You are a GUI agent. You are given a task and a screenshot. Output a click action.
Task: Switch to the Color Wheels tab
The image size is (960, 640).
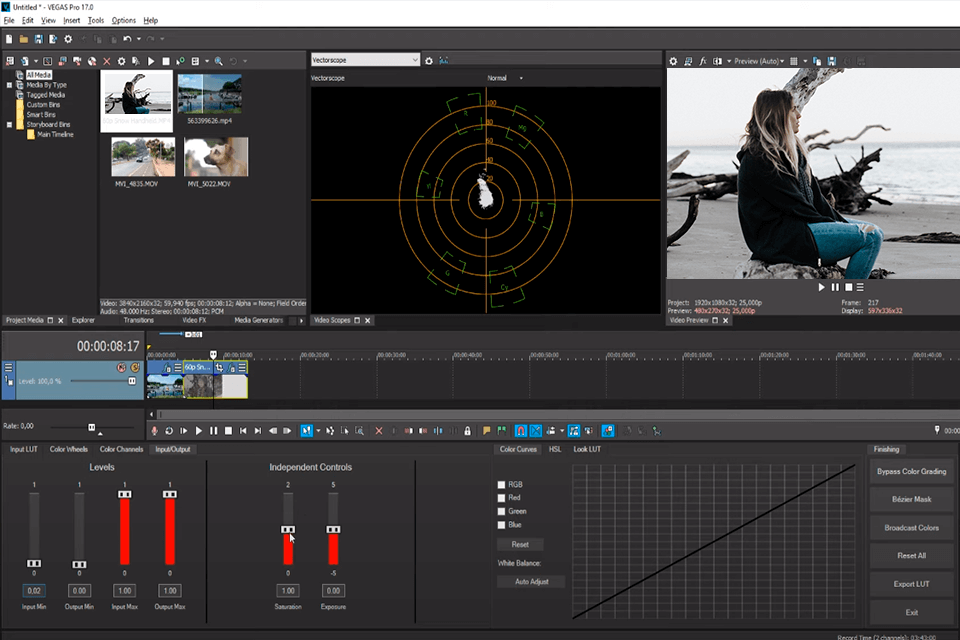[x=69, y=449]
